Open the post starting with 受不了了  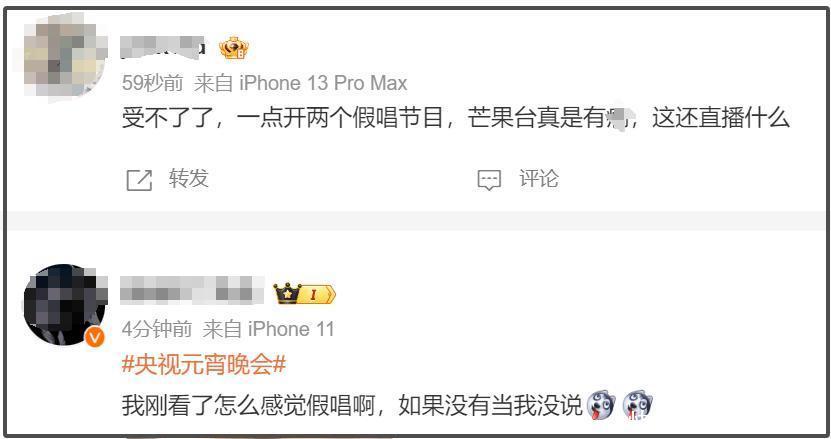pos(456,118)
